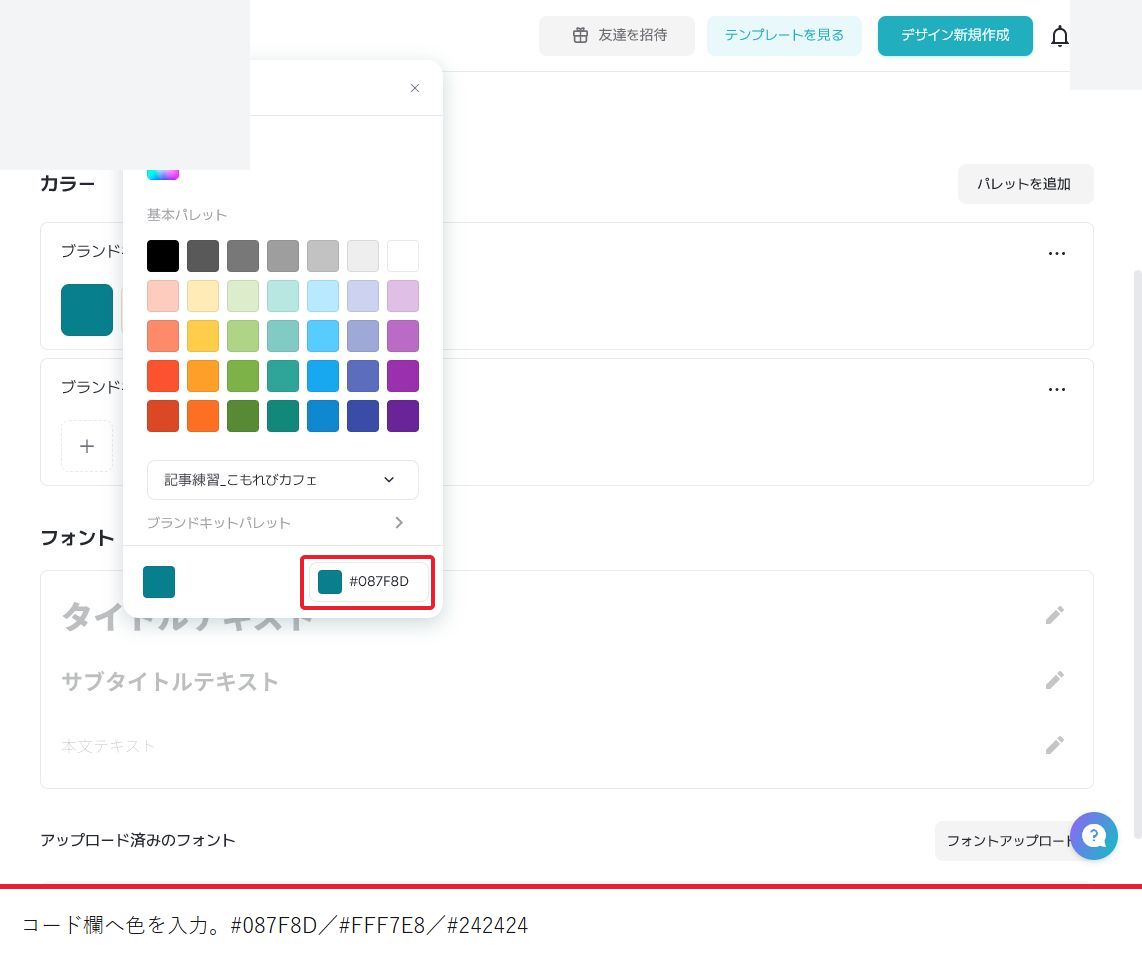Pick the white swatch in basic palette

pyautogui.click(x=403, y=256)
